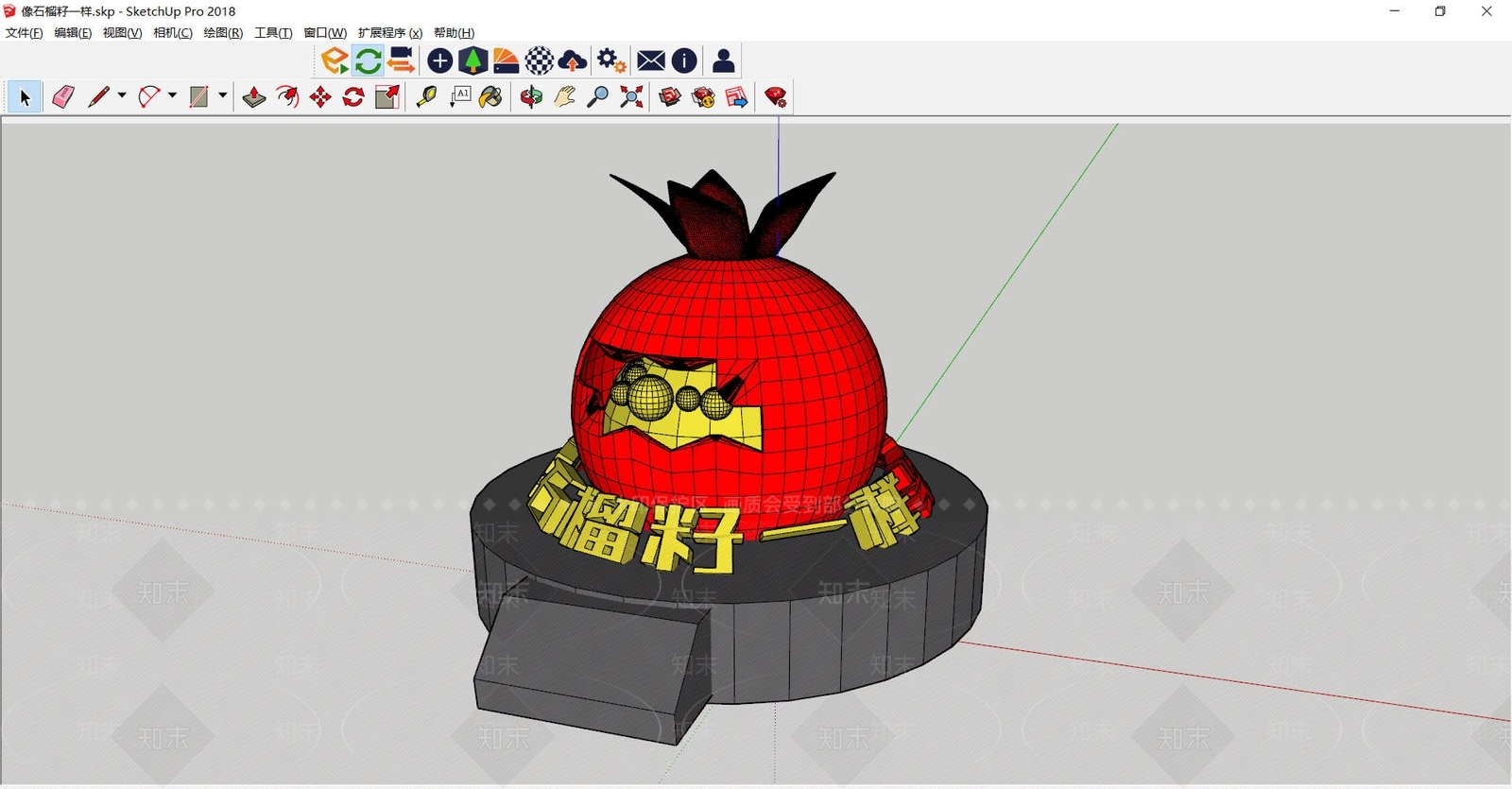
Task: Select the Tape Measure tool
Action: (x=426, y=96)
